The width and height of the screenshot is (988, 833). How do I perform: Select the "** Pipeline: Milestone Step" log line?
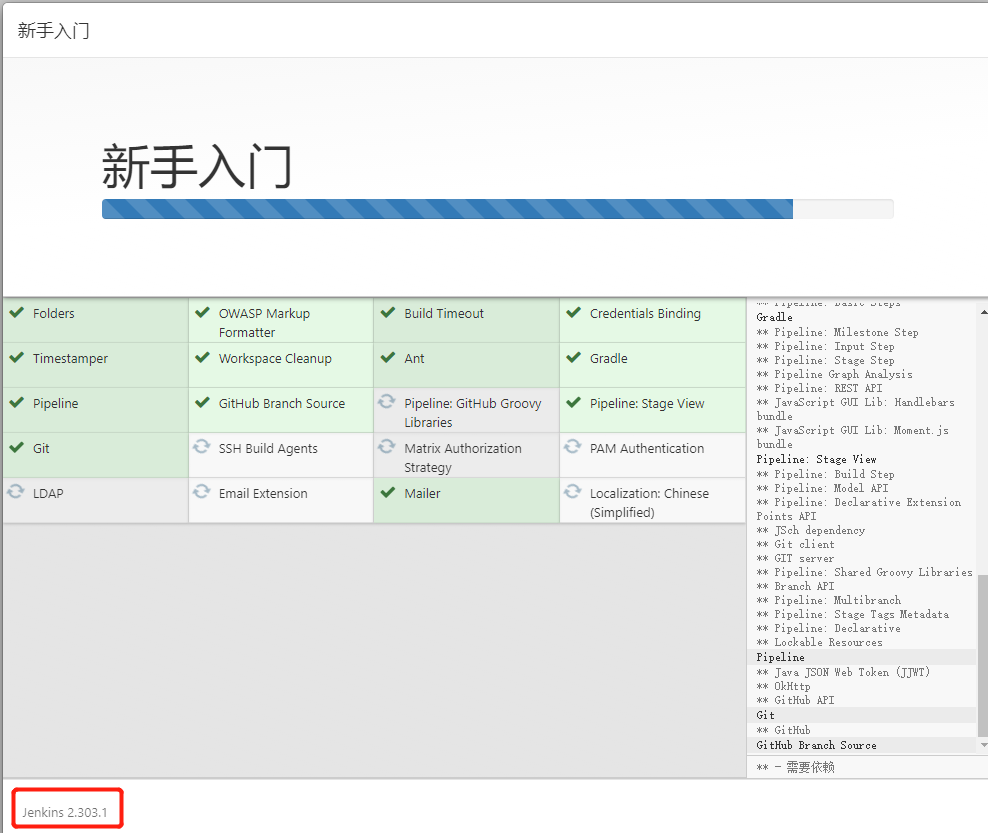(x=837, y=332)
